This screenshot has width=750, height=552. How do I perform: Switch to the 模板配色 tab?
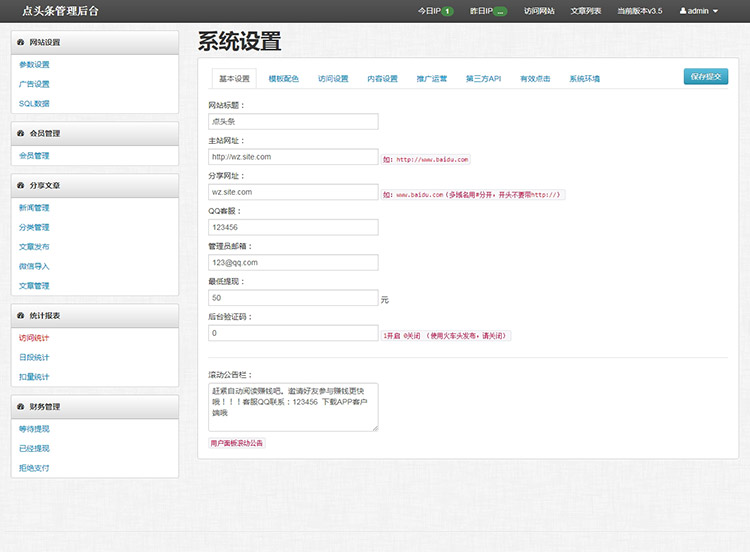tap(284, 78)
